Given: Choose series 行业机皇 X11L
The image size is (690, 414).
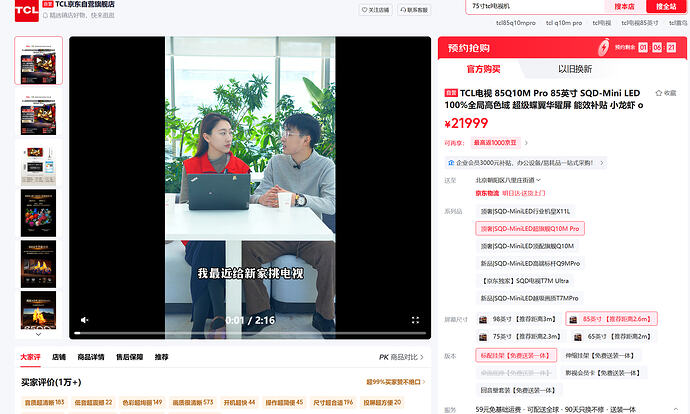Looking at the screenshot, I should 525,212.
